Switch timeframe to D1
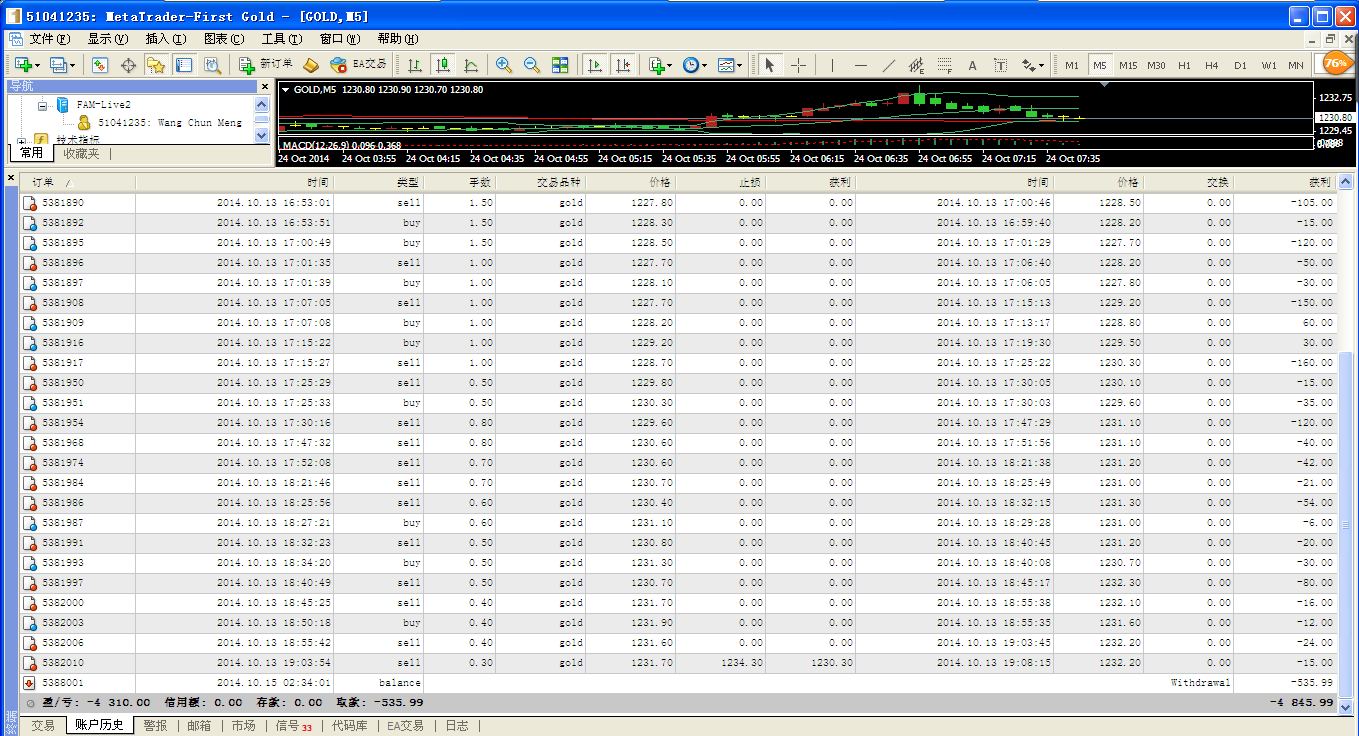The height and width of the screenshot is (736, 1359). pyautogui.click(x=1240, y=65)
